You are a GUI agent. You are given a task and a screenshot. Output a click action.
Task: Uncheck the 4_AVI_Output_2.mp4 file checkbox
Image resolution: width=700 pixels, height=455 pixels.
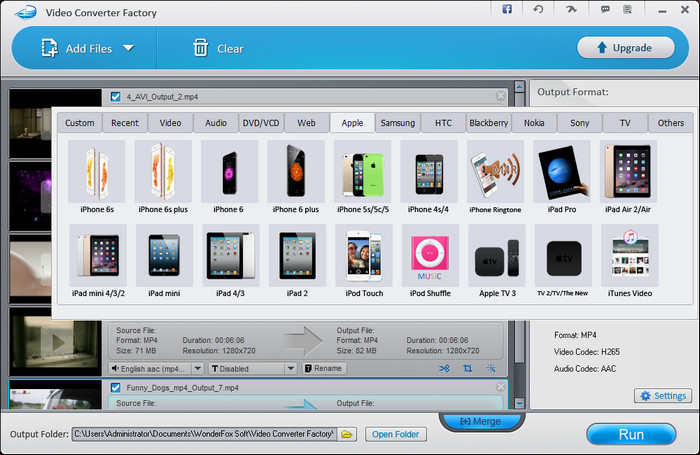(116, 96)
